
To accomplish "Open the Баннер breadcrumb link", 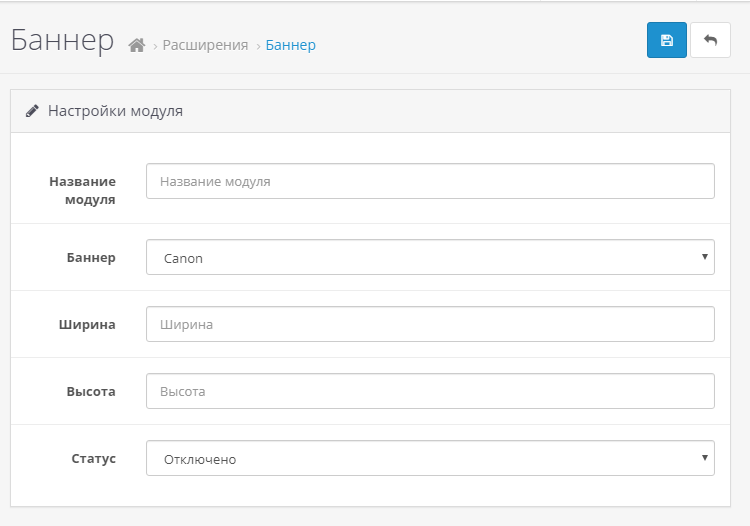I will click(x=290, y=45).
